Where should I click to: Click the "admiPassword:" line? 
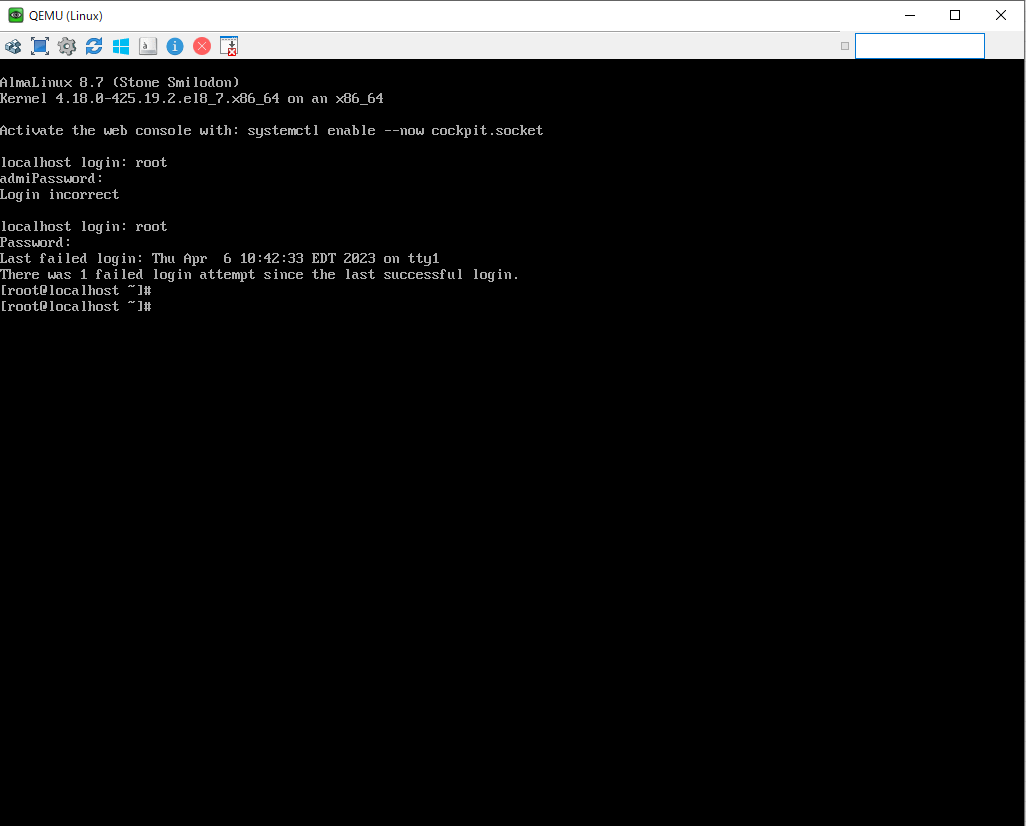coord(52,179)
